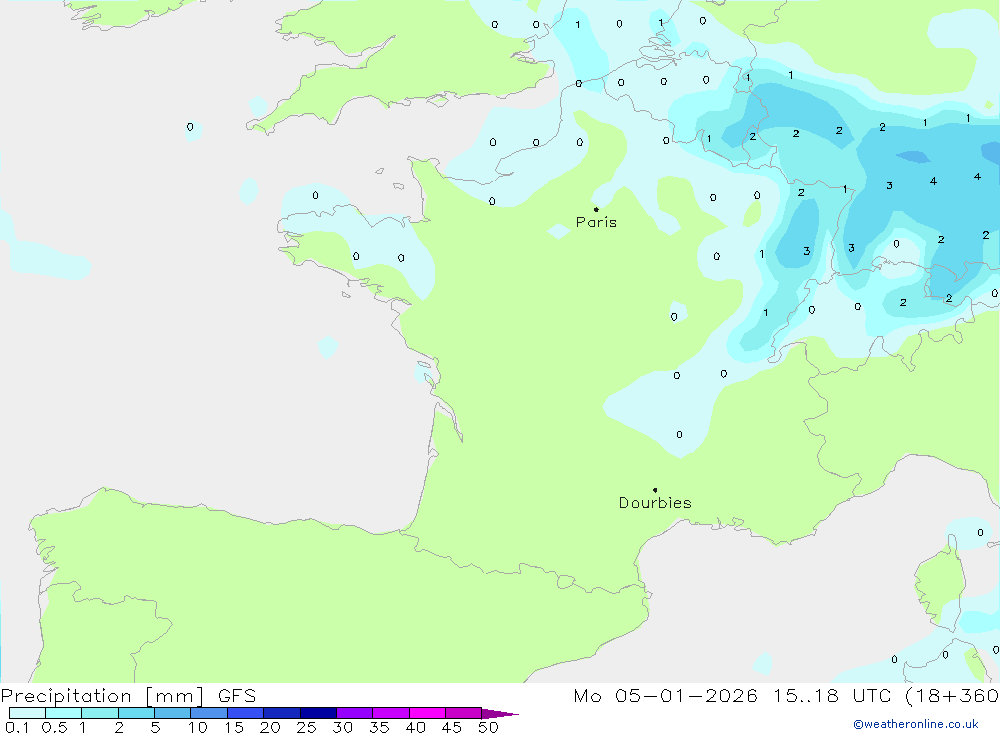This screenshot has width=1000, height=733.
Task: Click the legend scale label '25'
Action: coord(307,727)
